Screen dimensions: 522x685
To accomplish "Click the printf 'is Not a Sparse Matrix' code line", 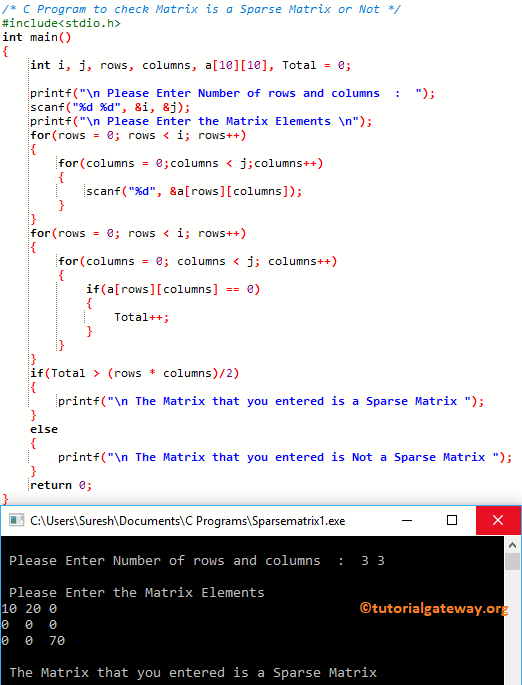I will [x=285, y=457].
